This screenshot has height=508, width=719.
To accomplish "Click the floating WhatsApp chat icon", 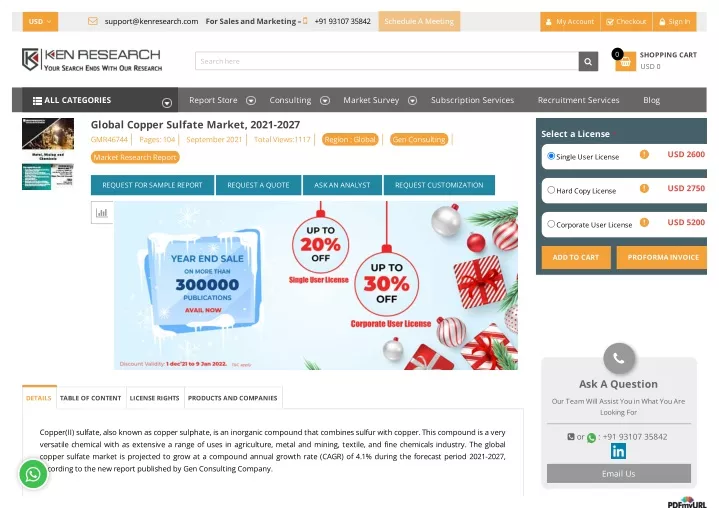I will pyautogui.click(x=33, y=474).
